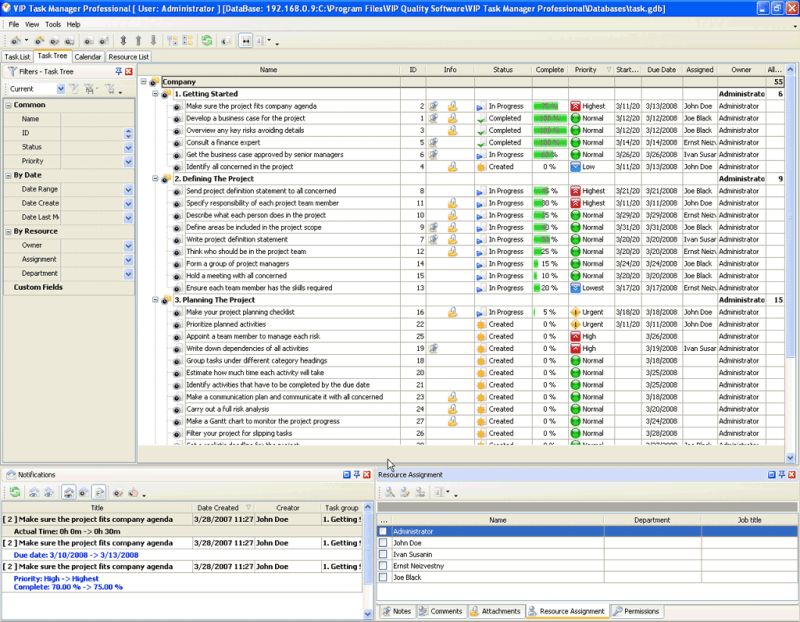
Task: Open the Date Range filter dropdown
Action: pos(128,189)
